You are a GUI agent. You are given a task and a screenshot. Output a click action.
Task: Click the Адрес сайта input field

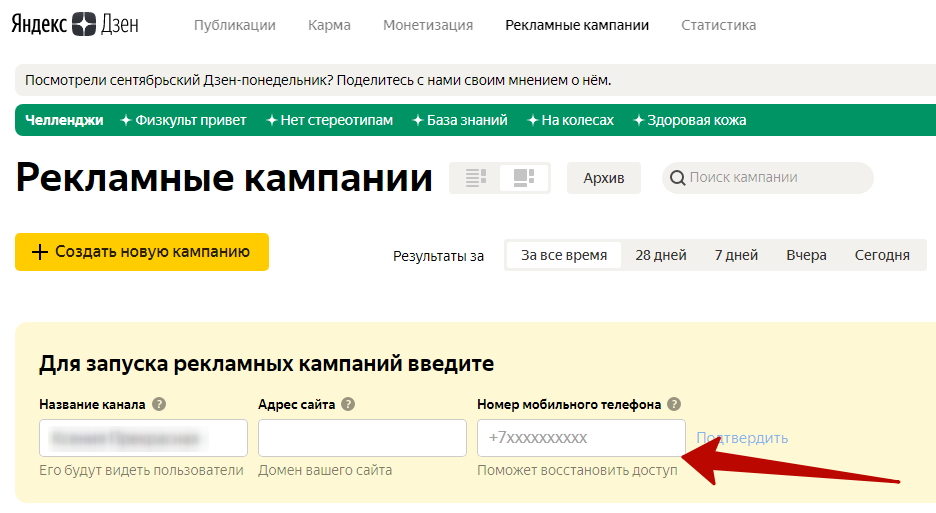[362, 438]
